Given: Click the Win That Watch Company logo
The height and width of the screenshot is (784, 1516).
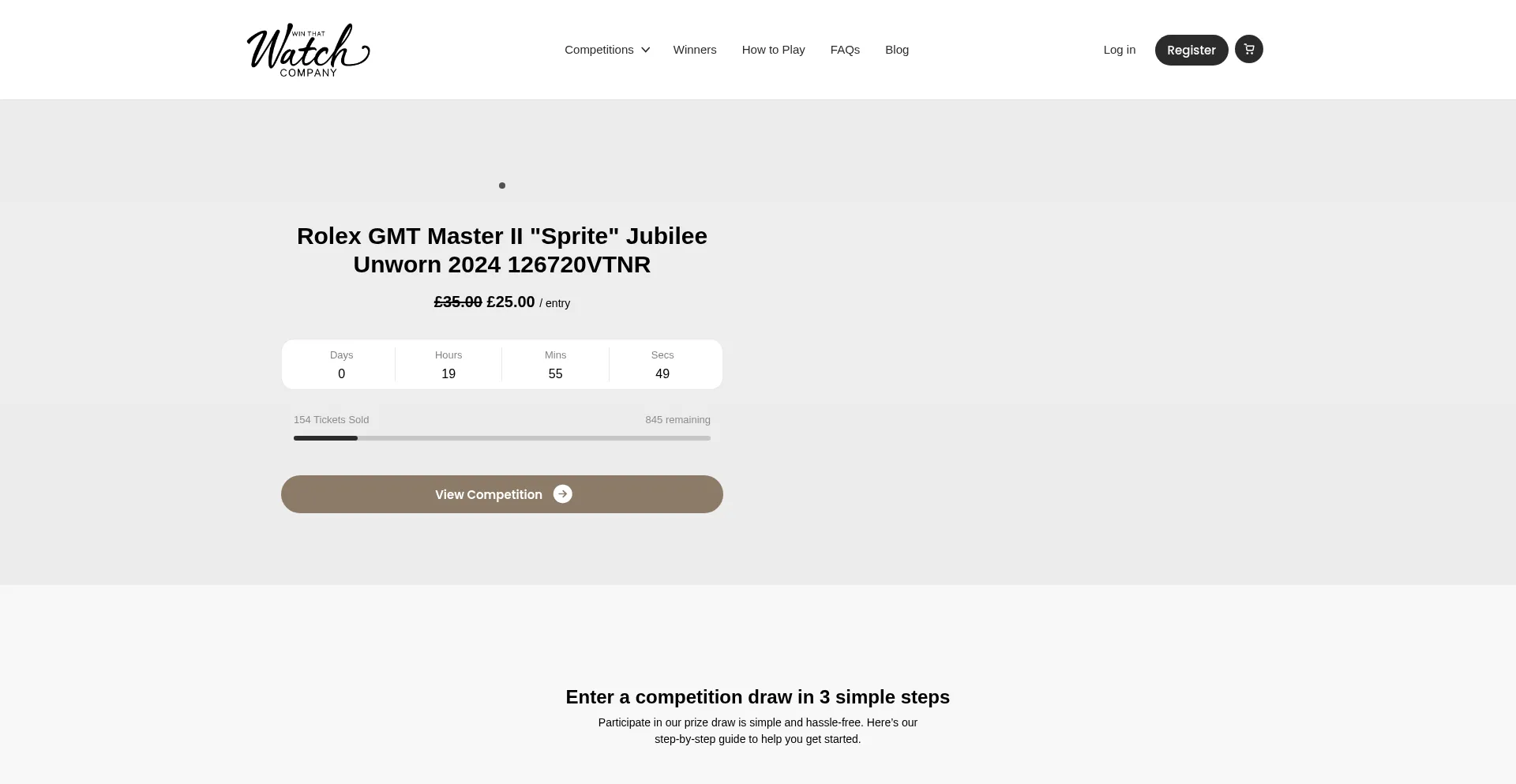Looking at the screenshot, I should pos(308,50).
